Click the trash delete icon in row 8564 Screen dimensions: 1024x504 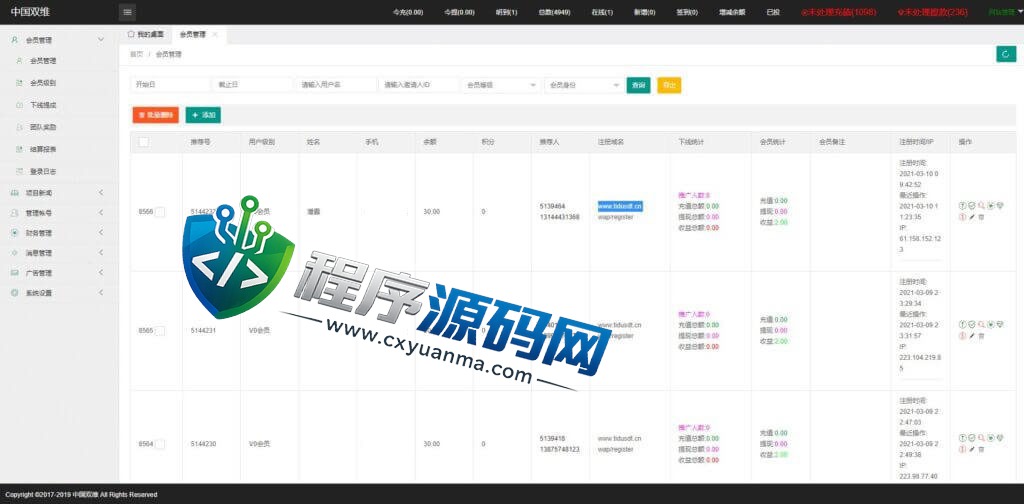[981, 449]
